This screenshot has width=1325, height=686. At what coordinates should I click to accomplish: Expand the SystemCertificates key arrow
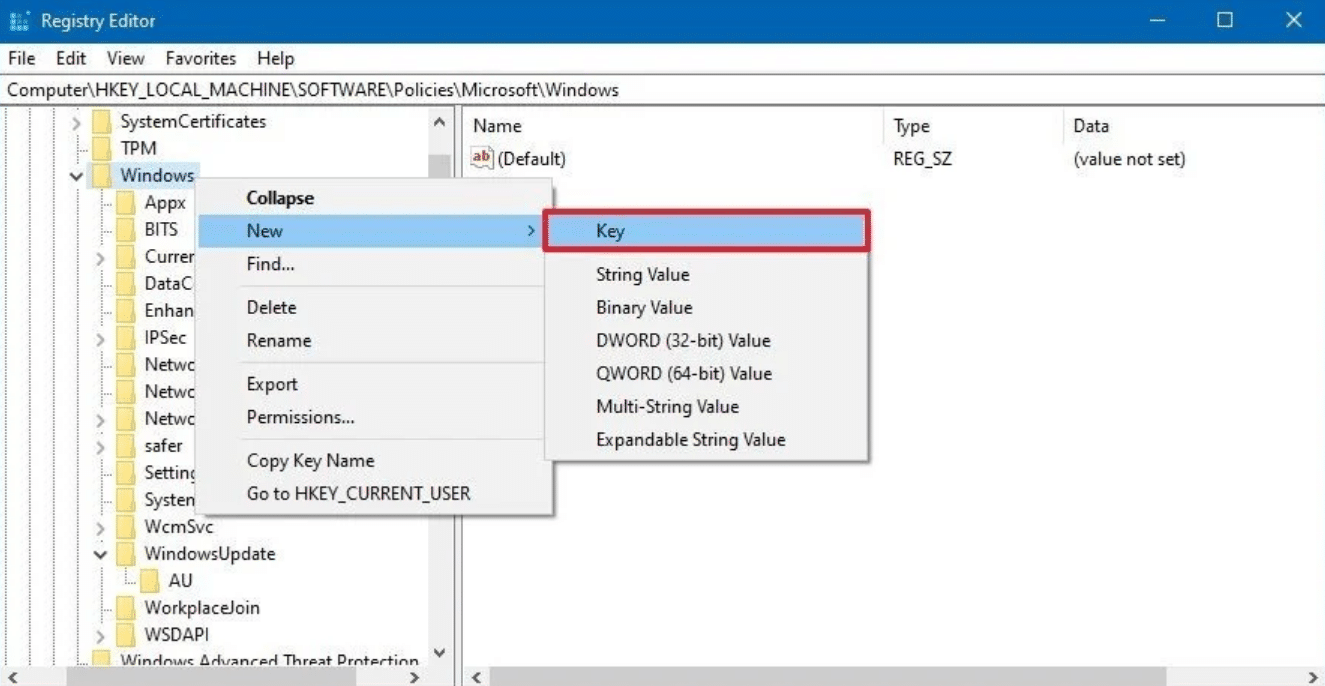pyautogui.click(x=76, y=122)
